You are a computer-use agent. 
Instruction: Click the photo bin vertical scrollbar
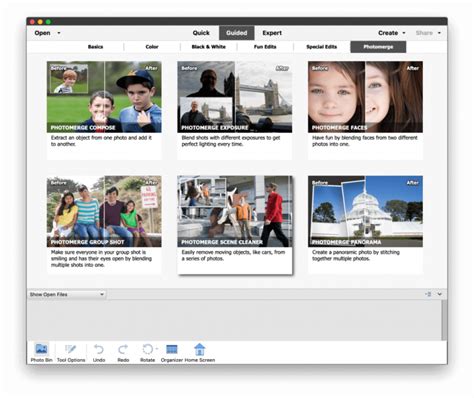[x=444, y=320]
